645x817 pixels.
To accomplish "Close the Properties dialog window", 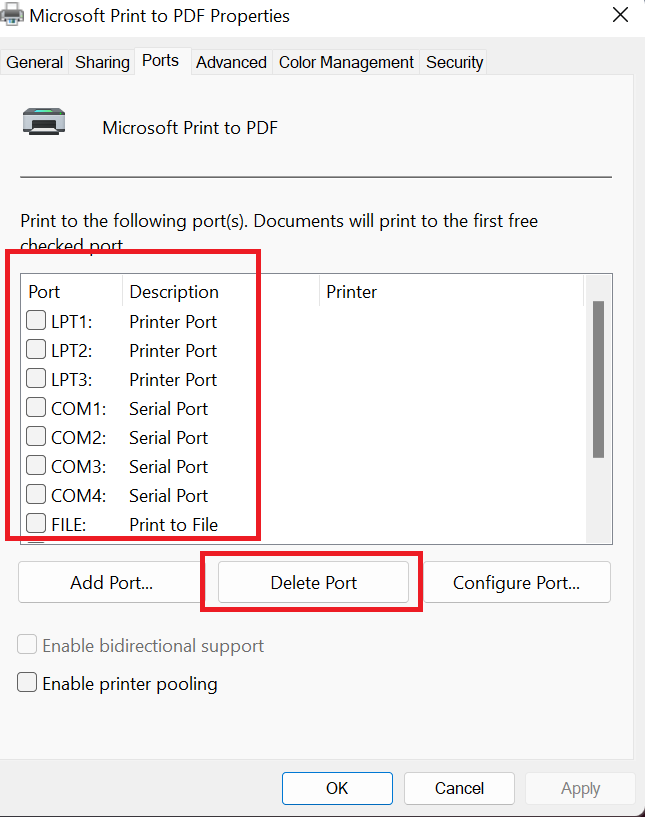I will pos(620,15).
